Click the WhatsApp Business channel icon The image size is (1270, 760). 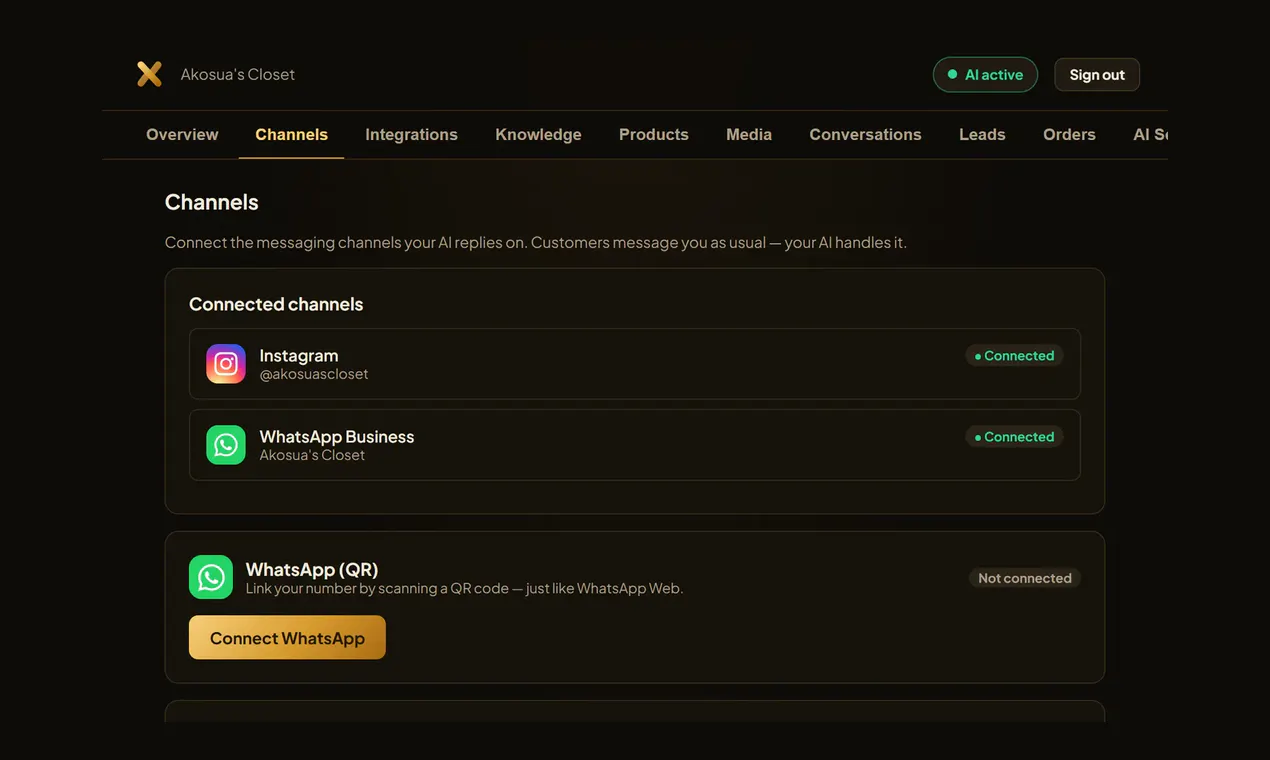(226, 445)
